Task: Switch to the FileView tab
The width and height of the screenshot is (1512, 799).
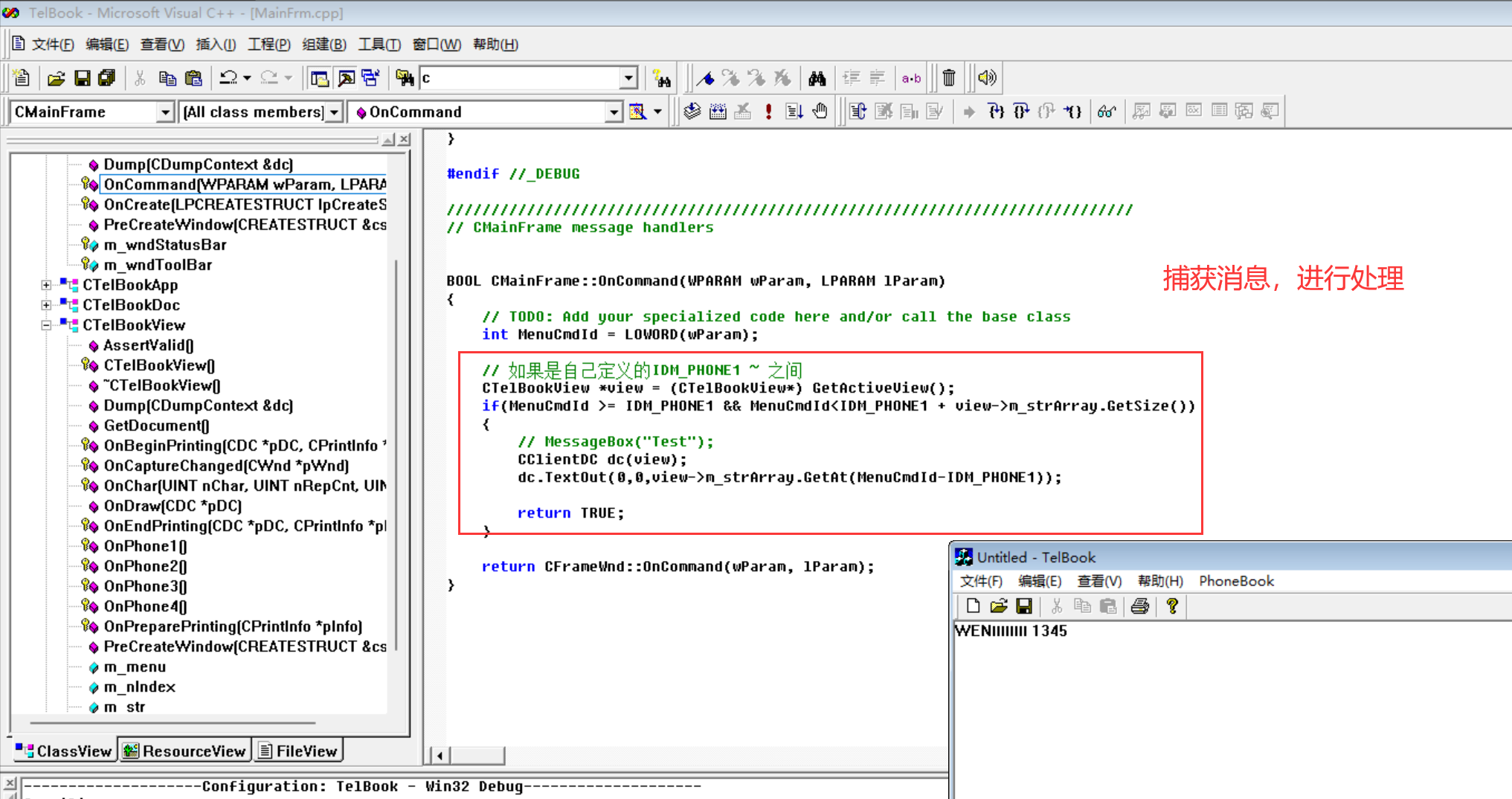Action: click(298, 751)
